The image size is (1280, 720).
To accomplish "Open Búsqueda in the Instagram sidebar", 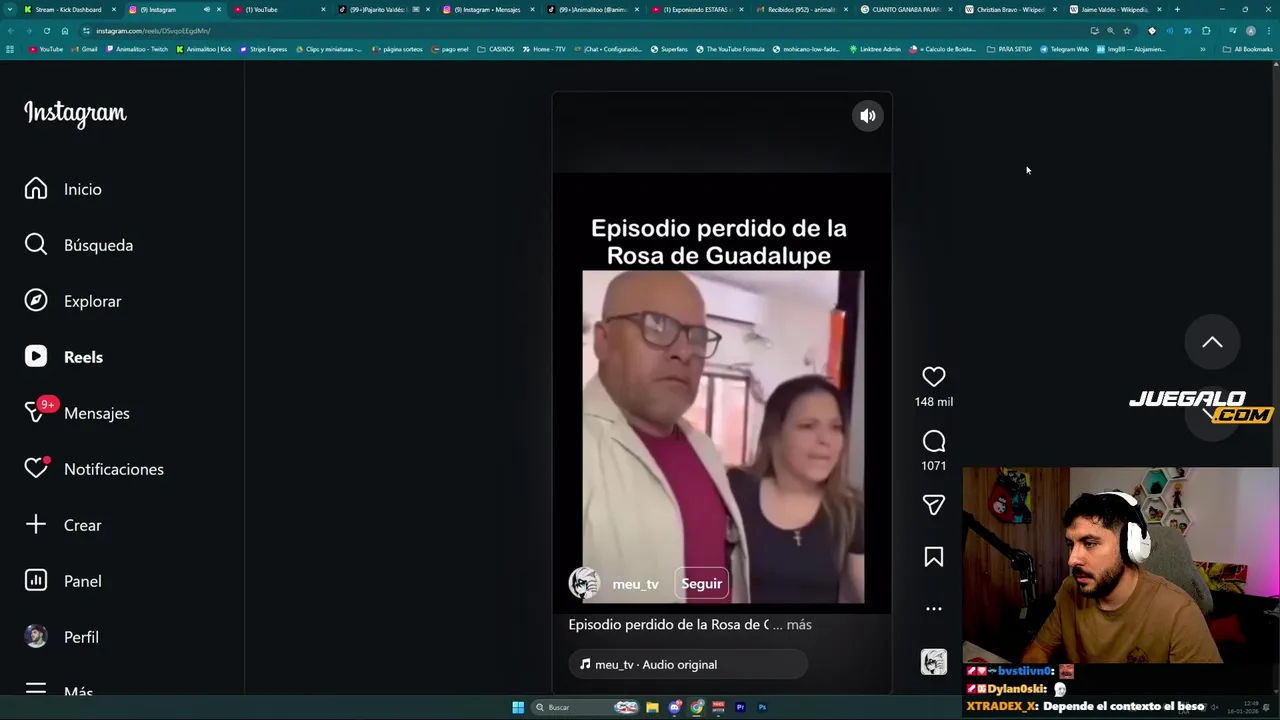I will pyautogui.click(x=79, y=245).
